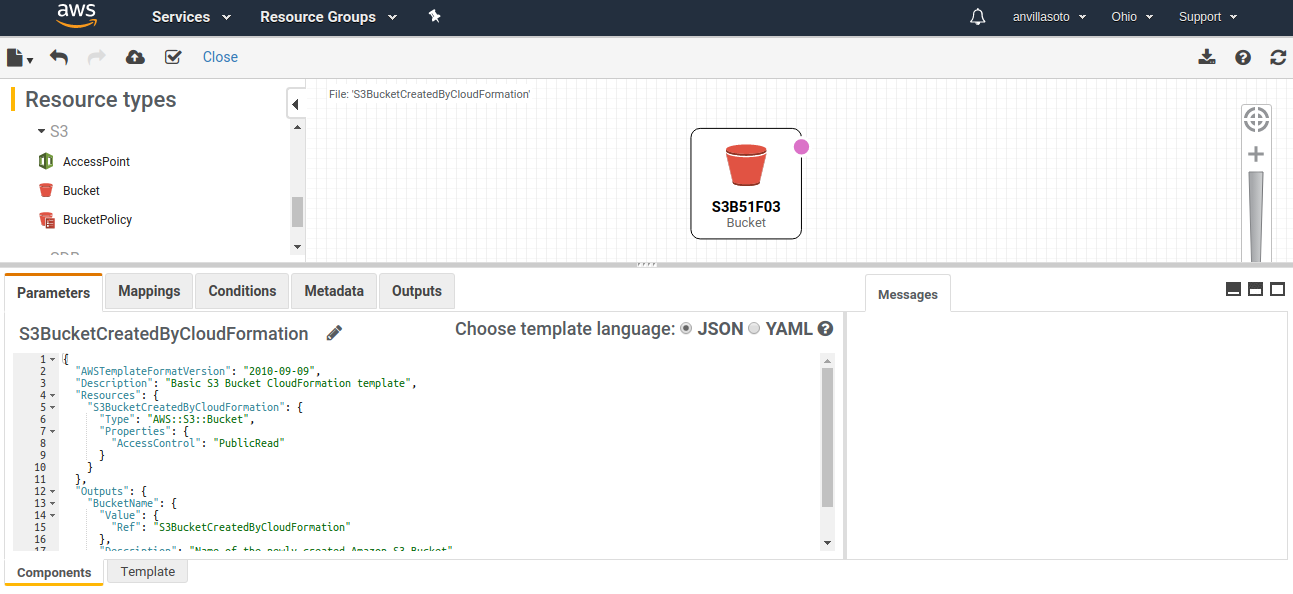1293x594 pixels.
Task: Download the template diagram
Action: (1207, 57)
